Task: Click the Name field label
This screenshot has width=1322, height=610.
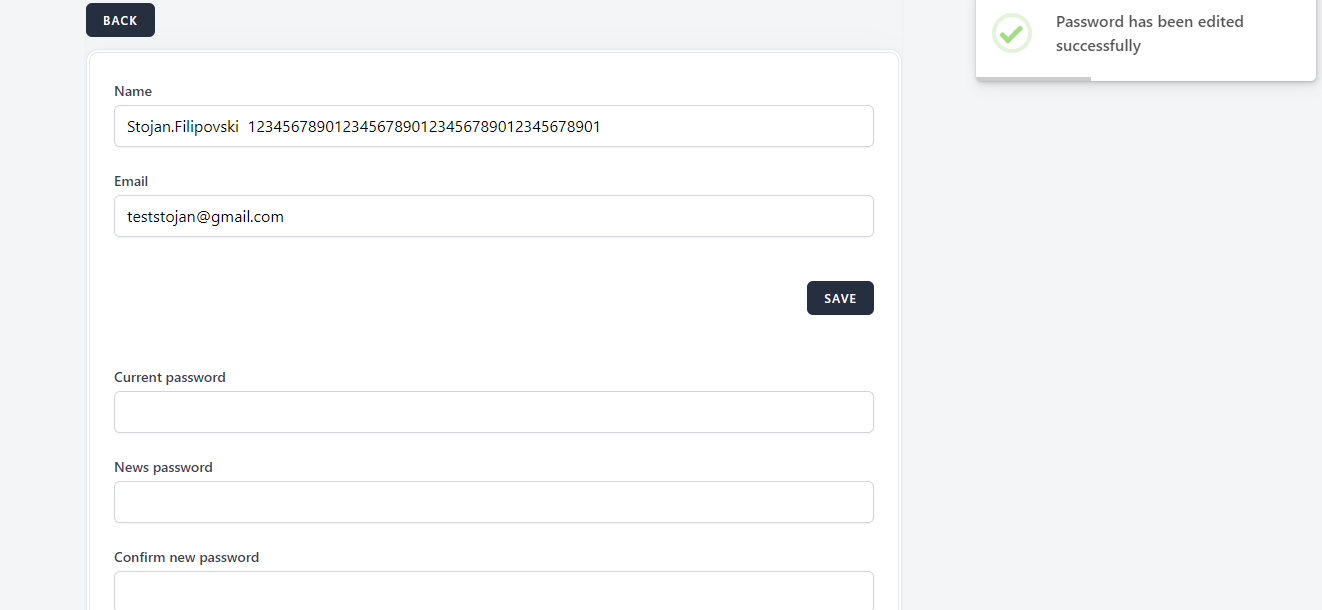Action: pos(133,91)
